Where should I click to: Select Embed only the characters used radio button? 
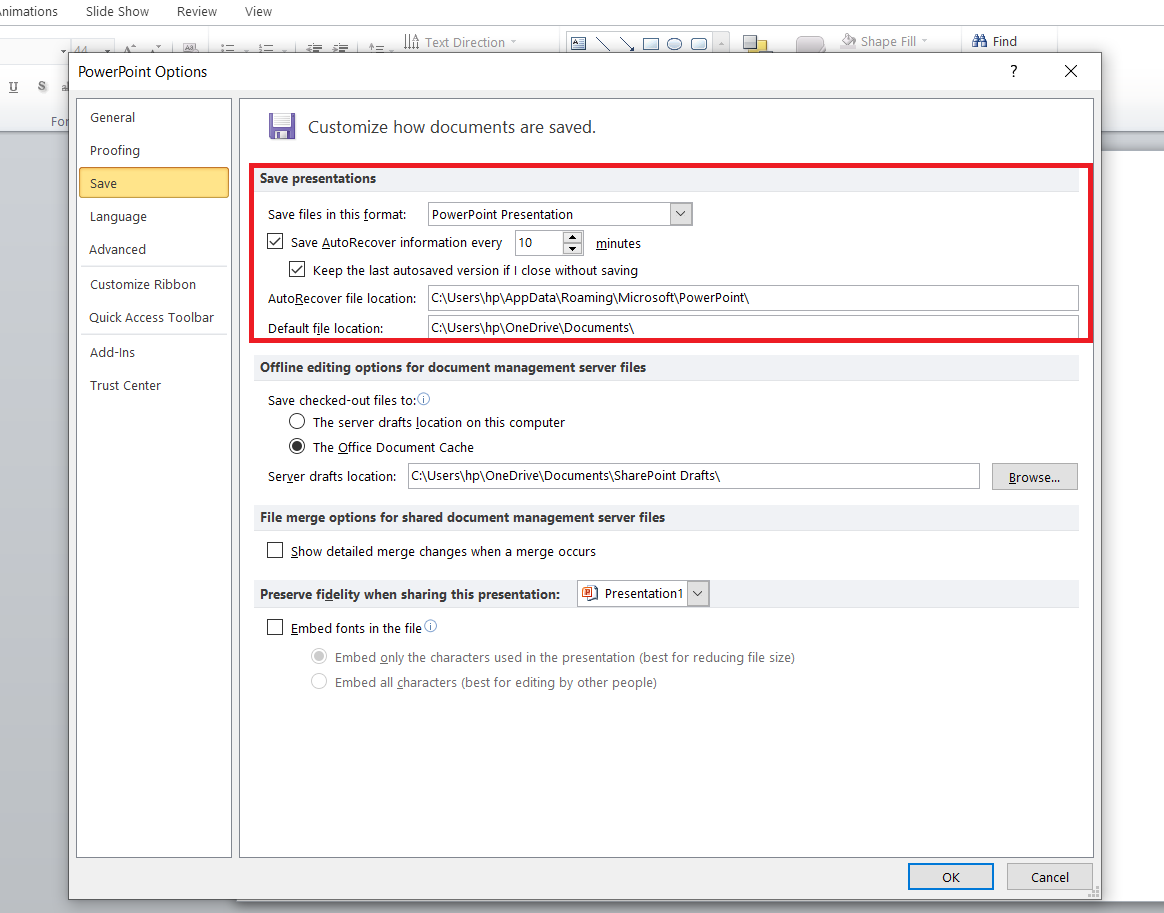[x=319, y=657]
